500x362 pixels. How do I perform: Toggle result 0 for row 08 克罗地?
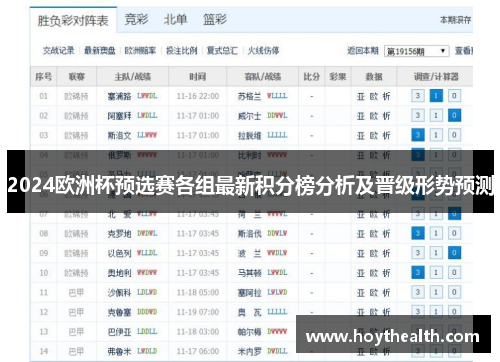tap(454, 233)
